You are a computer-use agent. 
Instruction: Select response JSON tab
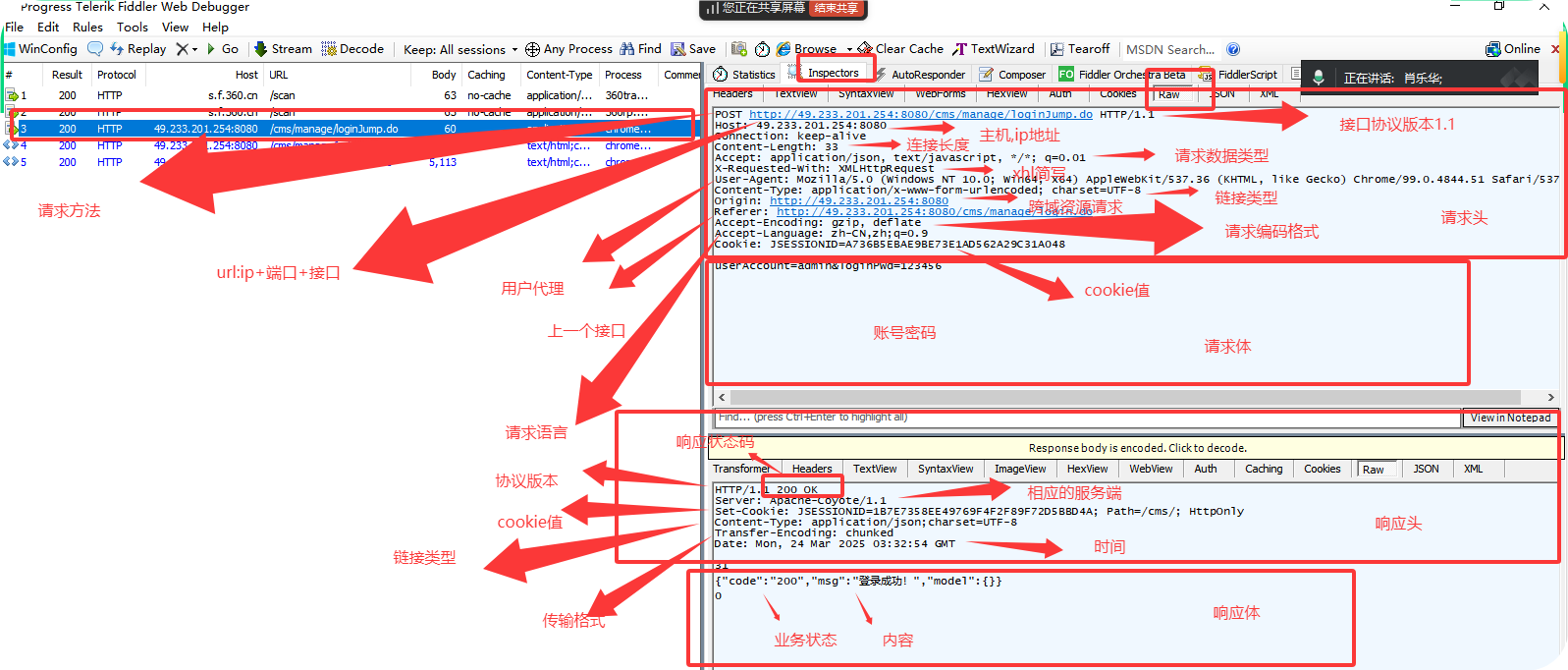pos(1426,470)
